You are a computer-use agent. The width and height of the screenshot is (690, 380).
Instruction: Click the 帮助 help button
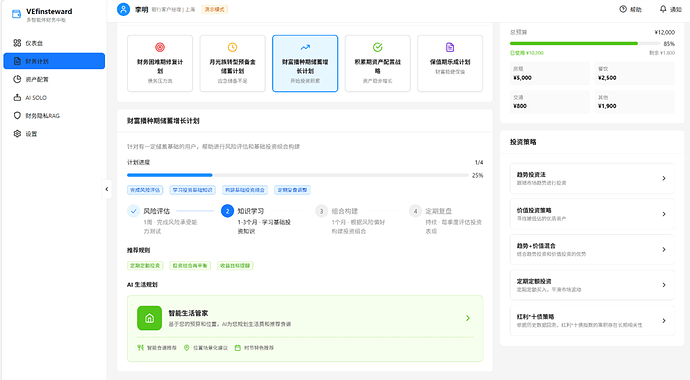(x=630, y=9)
